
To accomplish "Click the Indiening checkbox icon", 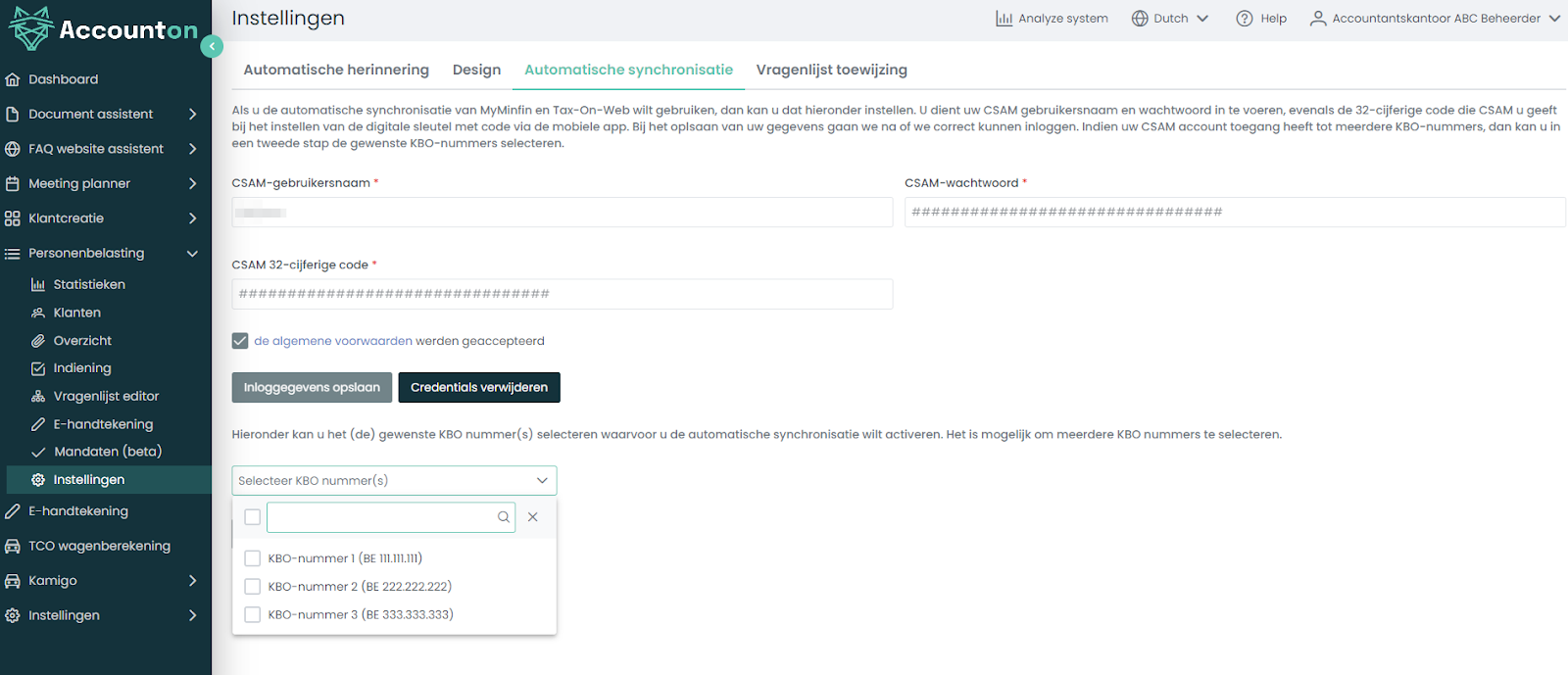I will [x=38, y=368].
